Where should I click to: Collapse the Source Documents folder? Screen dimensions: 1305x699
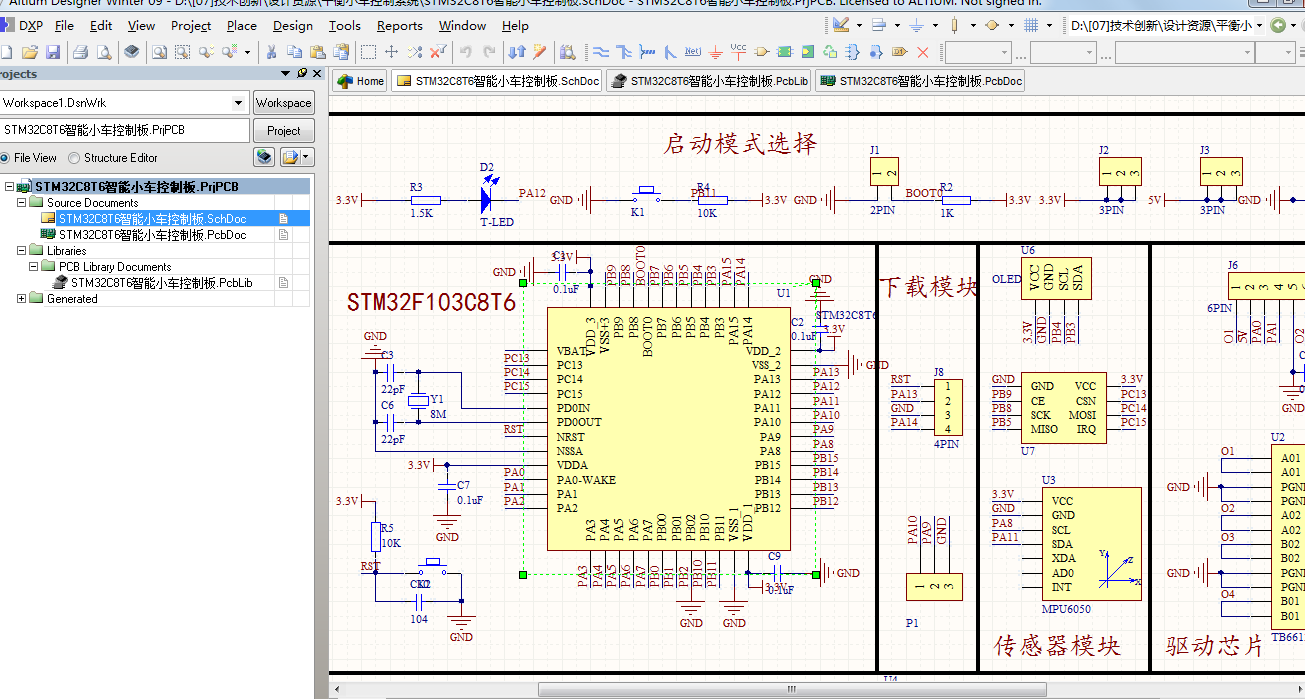22,203
